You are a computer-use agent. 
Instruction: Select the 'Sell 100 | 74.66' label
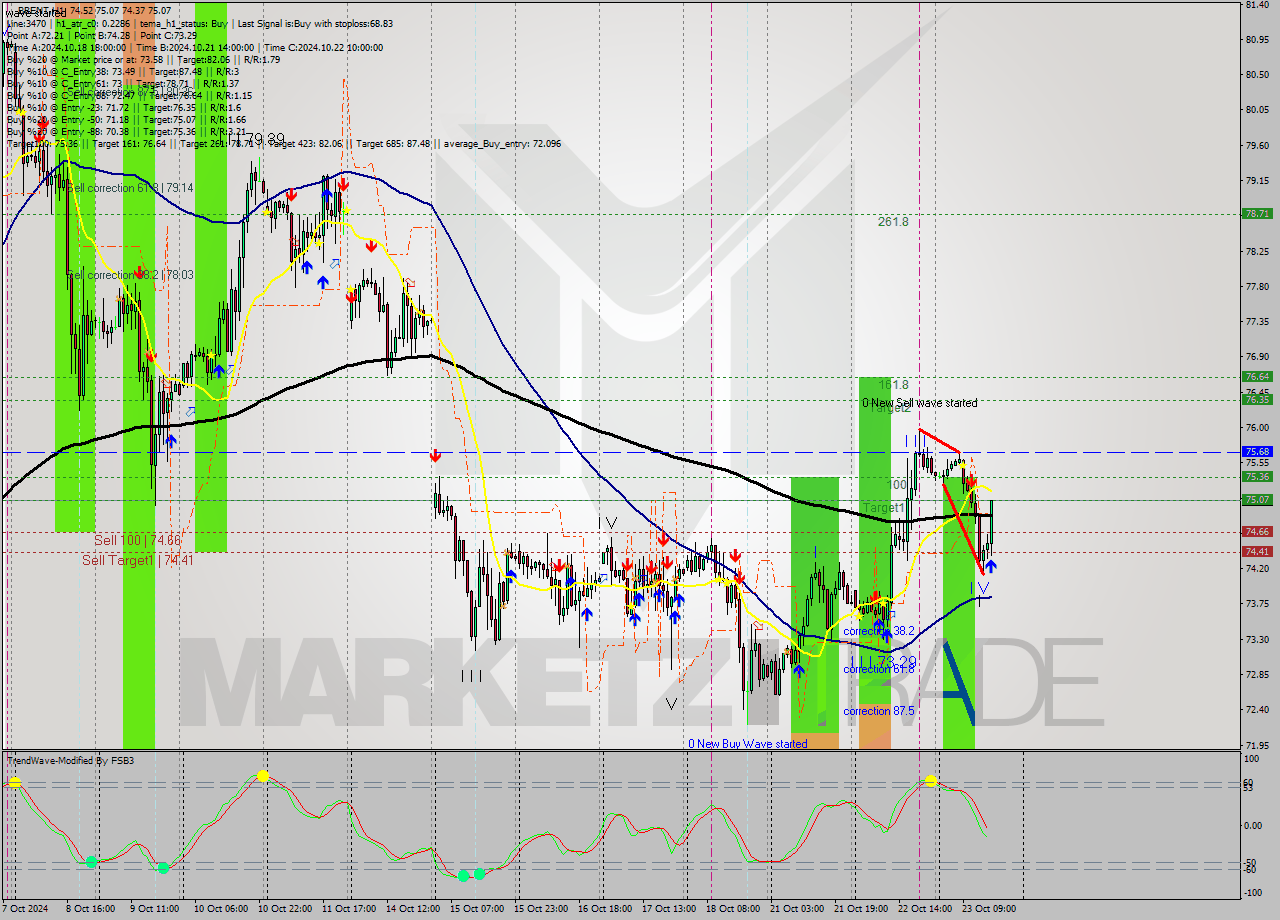click(x=138, y=540)
